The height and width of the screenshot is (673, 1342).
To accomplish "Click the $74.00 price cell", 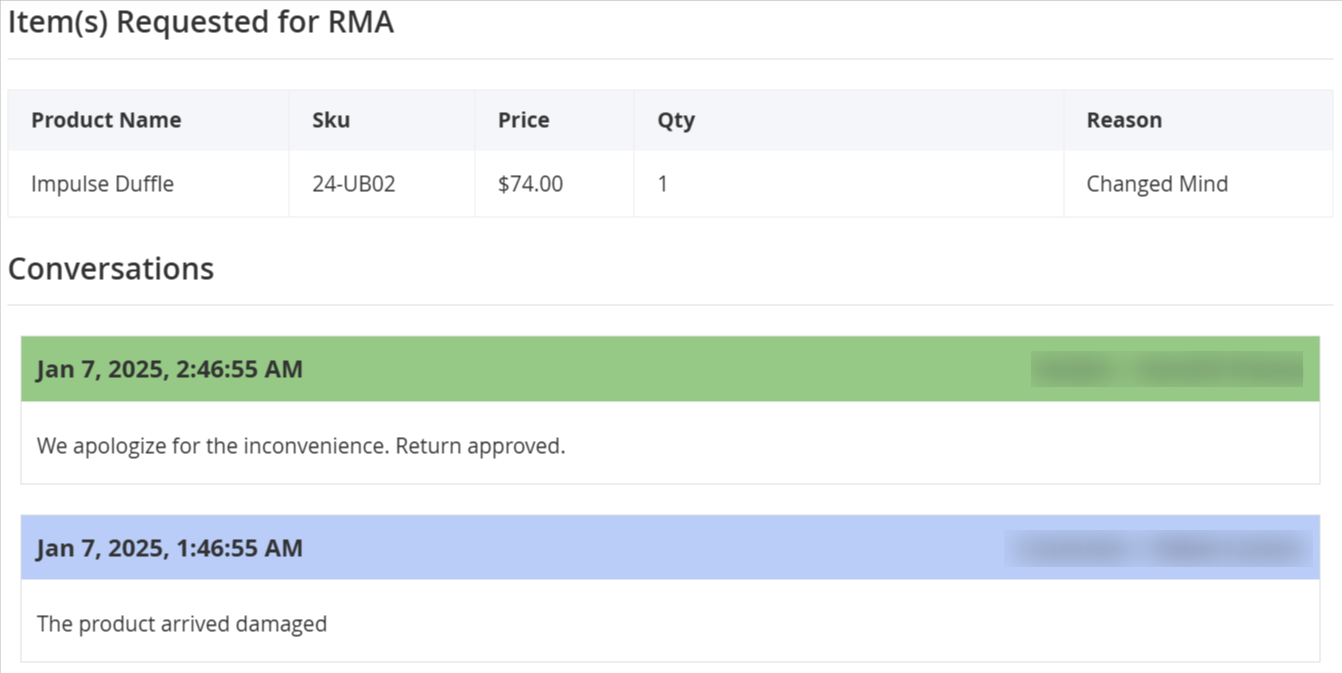I will (x=554, y=184).
